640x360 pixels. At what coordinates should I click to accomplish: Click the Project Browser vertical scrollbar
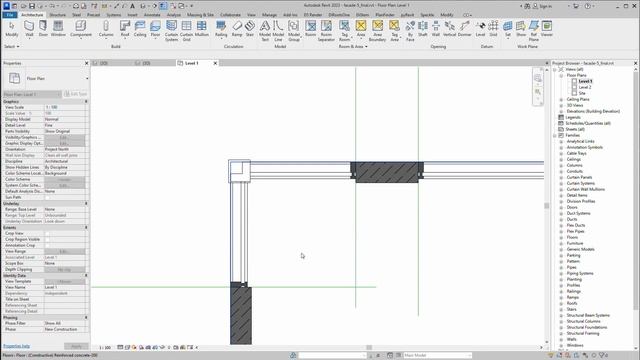pos(636,192)
